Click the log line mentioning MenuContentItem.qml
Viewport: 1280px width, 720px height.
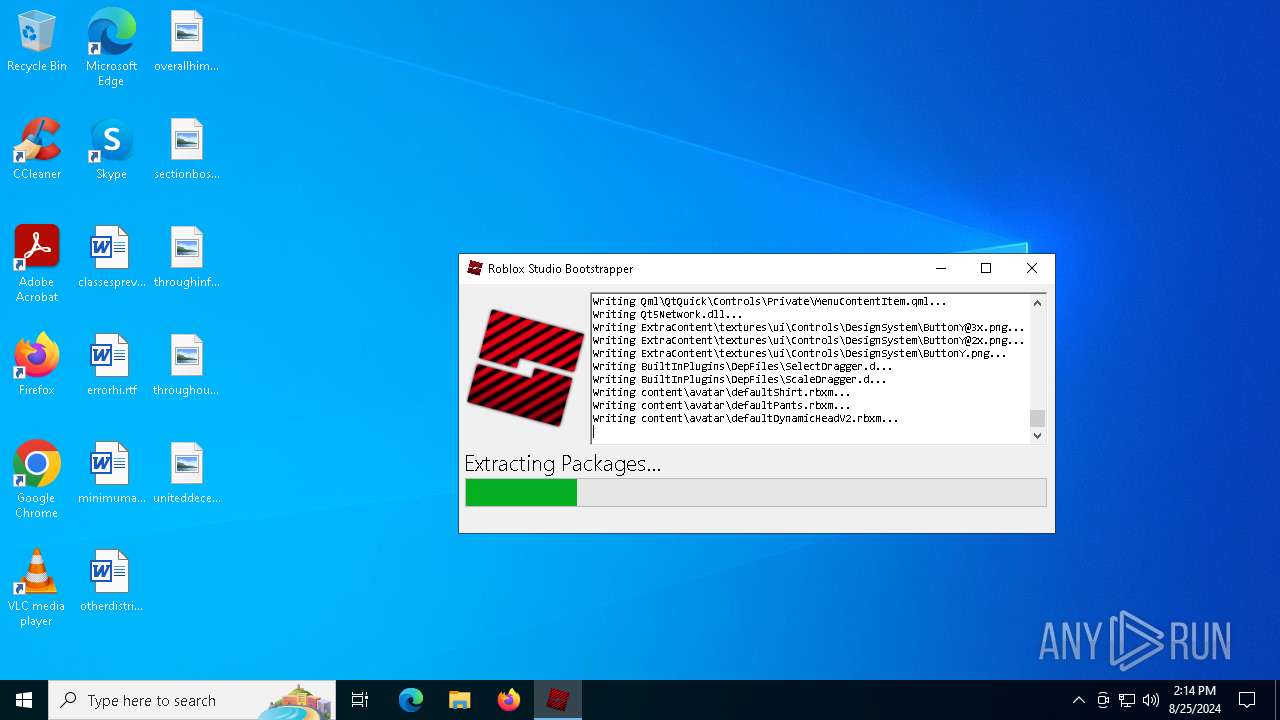(x=769, y=301)
